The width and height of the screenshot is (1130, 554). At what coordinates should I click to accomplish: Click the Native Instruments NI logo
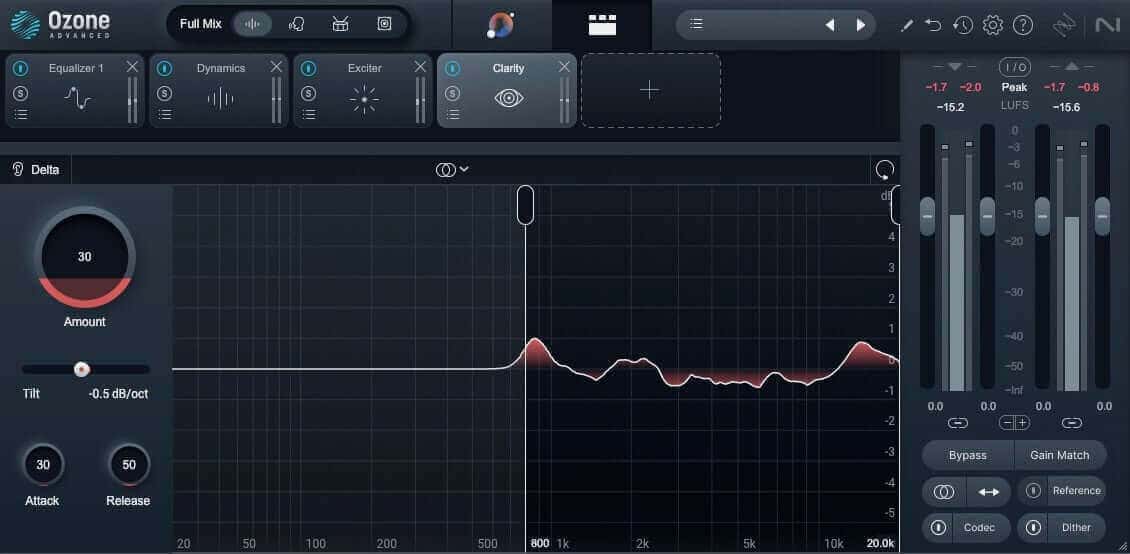(x=1106, y=26)
